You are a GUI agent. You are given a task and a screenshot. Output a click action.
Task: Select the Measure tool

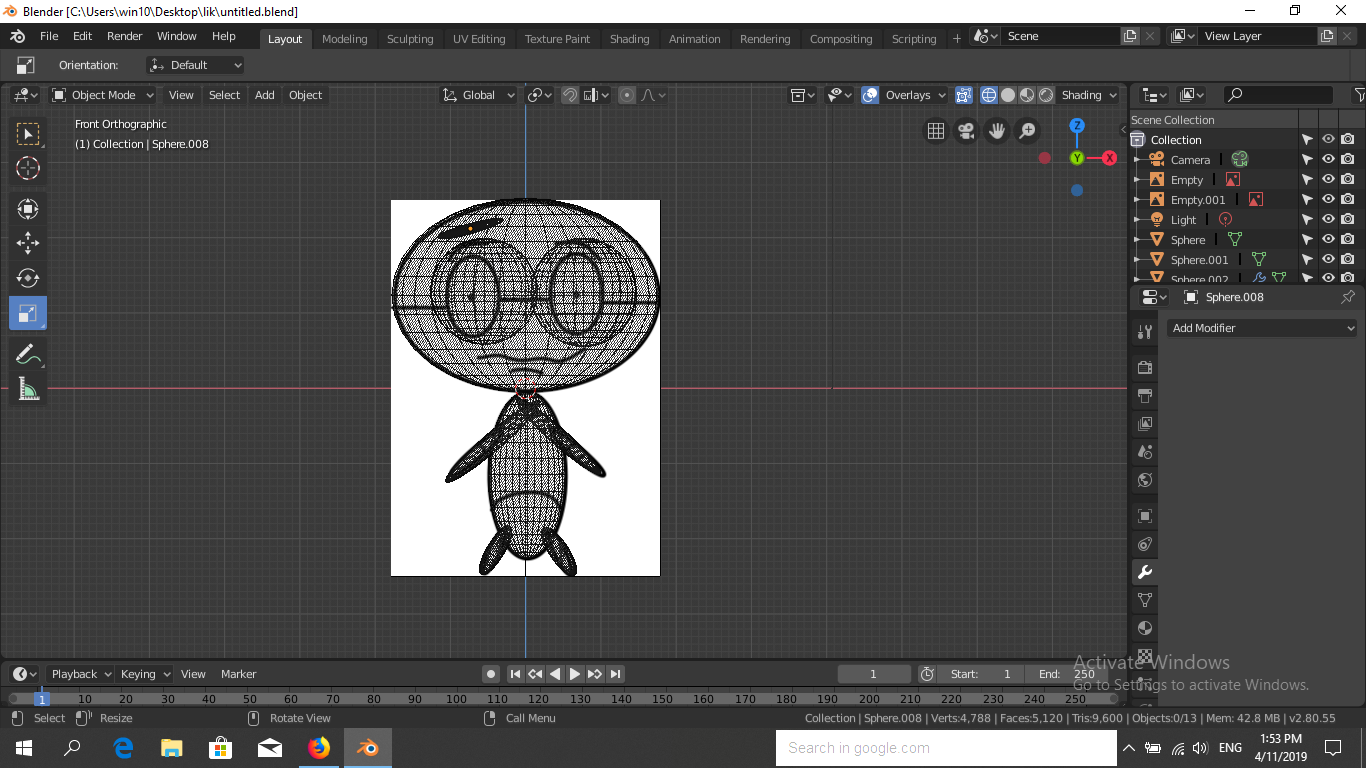tap(28, 389)
